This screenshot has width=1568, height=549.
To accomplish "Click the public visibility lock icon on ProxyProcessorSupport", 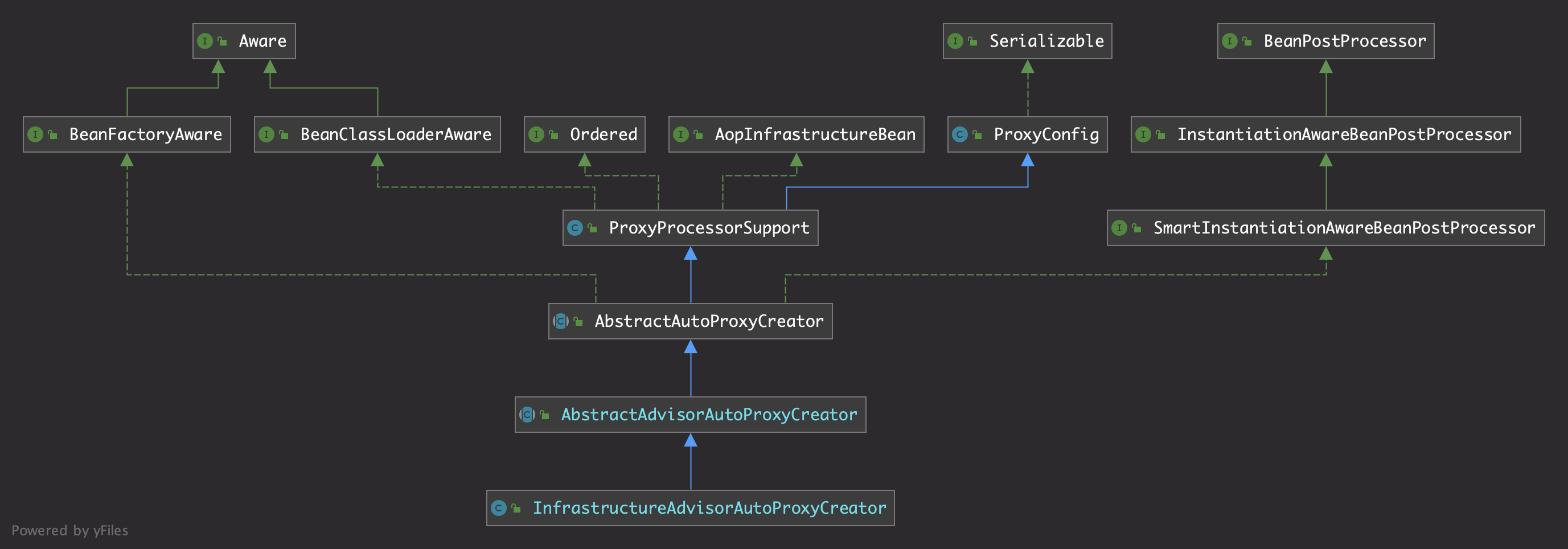I will [x=592, y=228].
